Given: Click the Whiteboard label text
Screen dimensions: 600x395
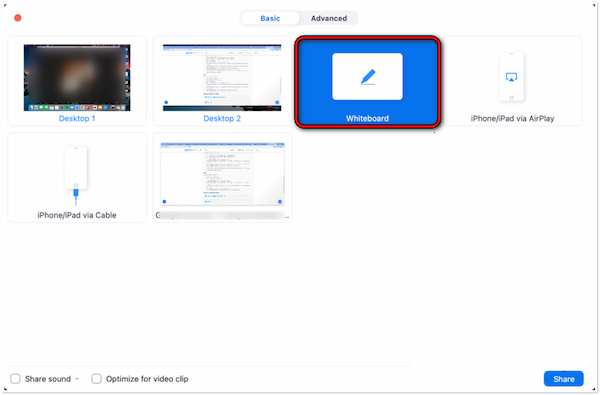Looking at the screenshot, I should click(367, 119).
